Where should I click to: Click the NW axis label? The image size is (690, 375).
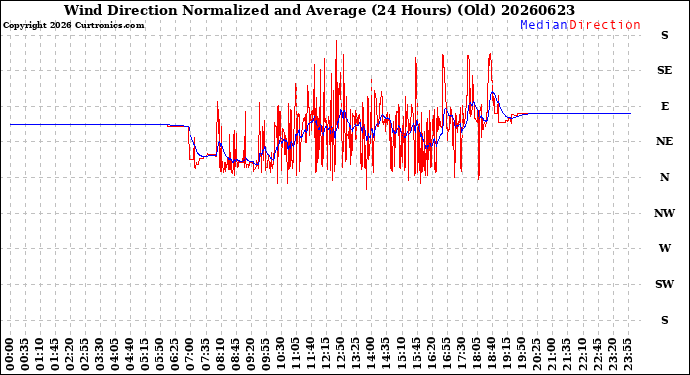(x=664, y=213)
